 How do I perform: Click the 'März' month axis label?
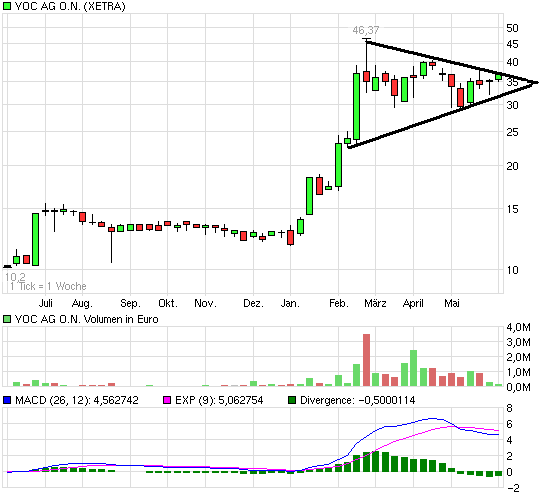coord(375,303)
